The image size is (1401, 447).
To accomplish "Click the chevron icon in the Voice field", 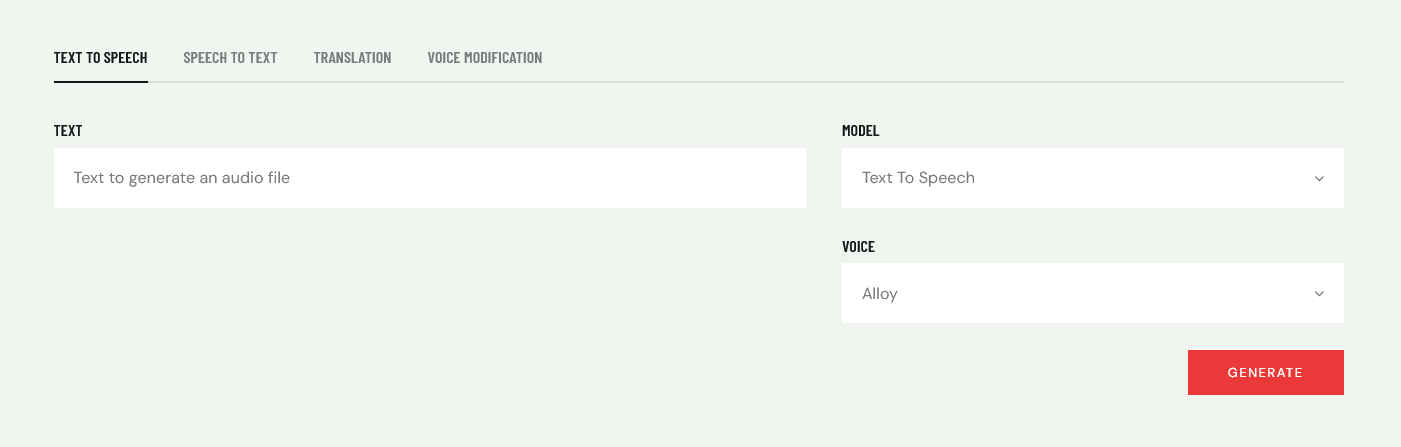I will [1319, 294].
